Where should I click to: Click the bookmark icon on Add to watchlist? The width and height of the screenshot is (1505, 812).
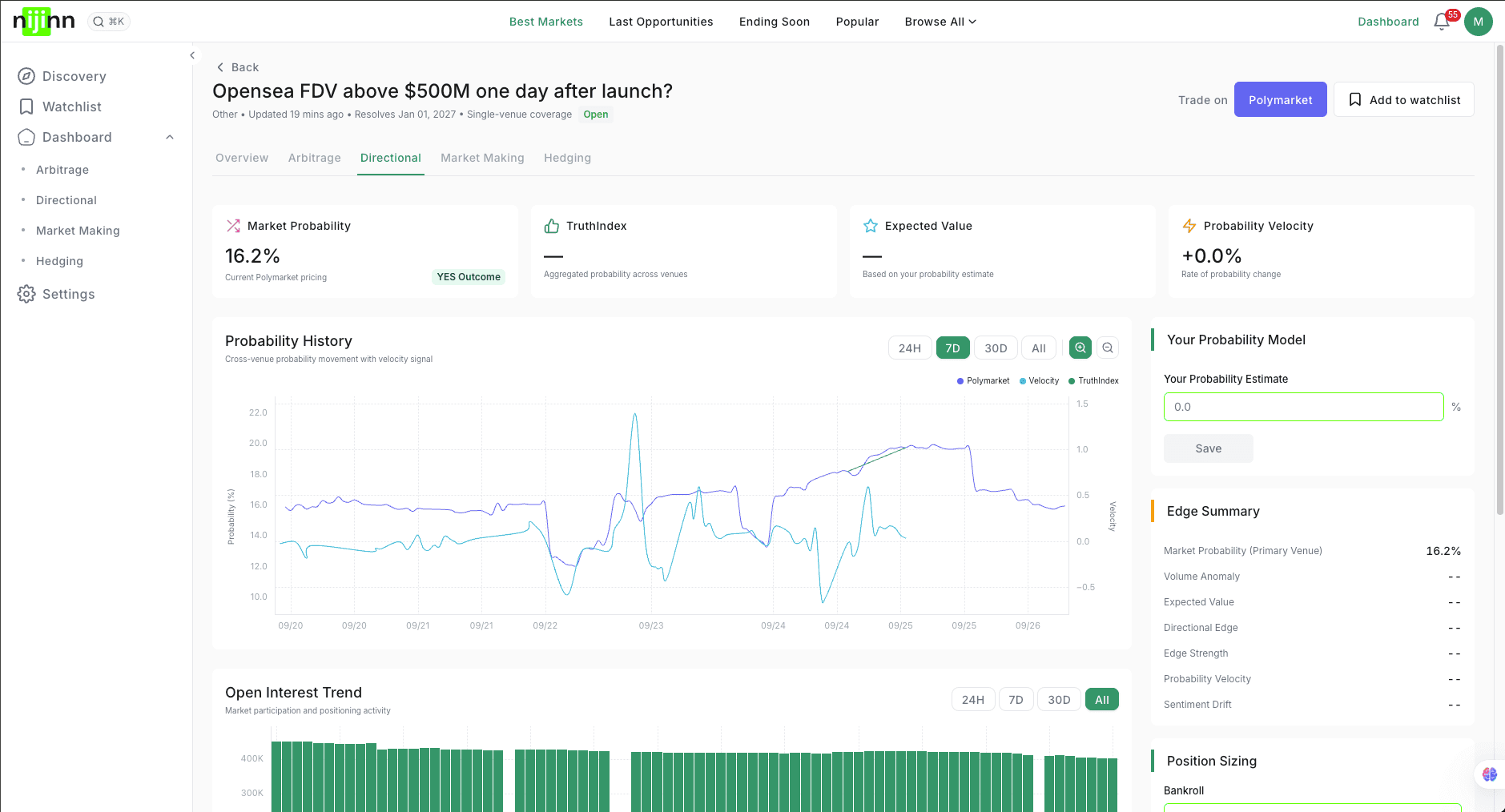[x=1355, y=100]
